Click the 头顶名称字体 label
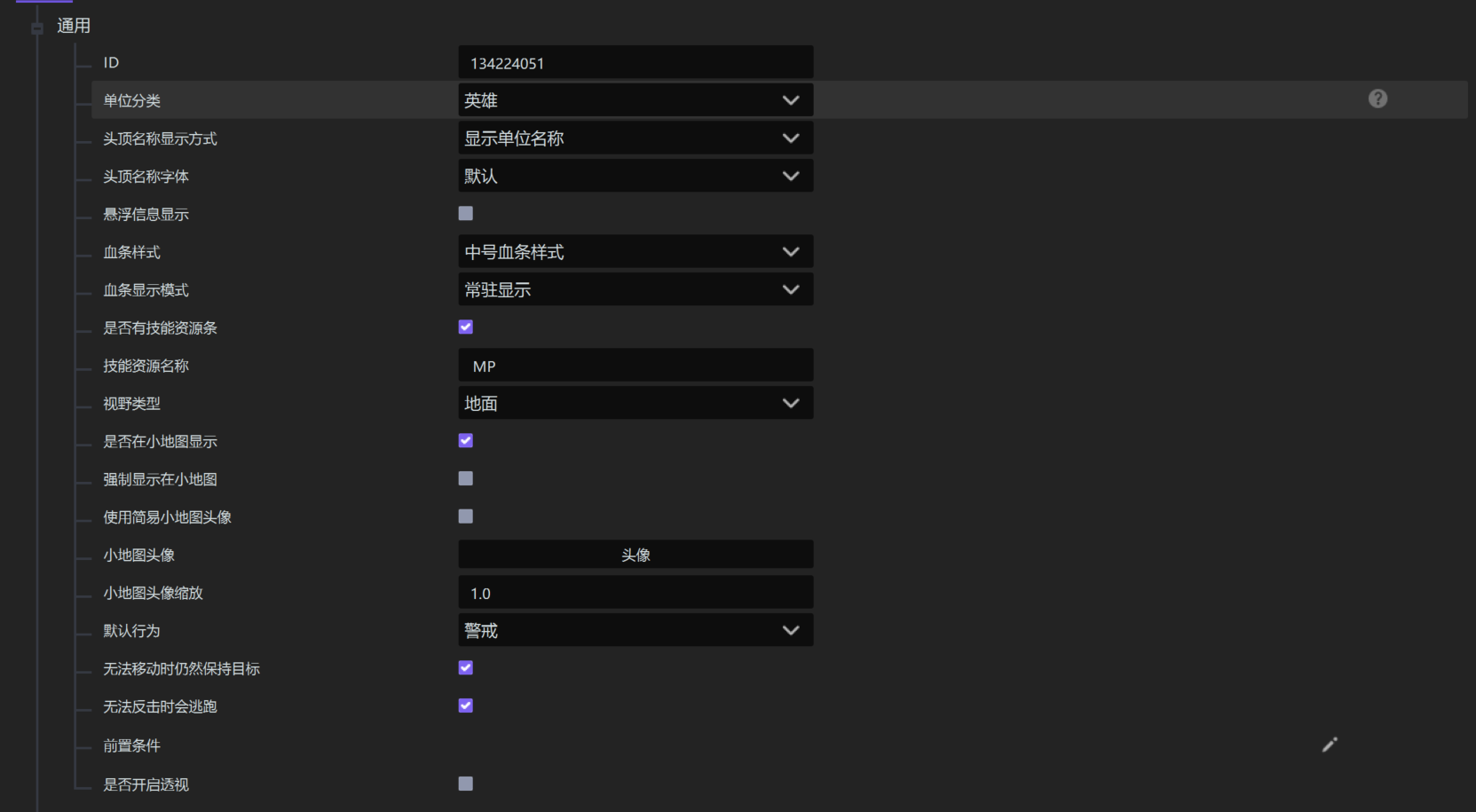Viewport: 1476px width, 812px height. coord(146,177)
